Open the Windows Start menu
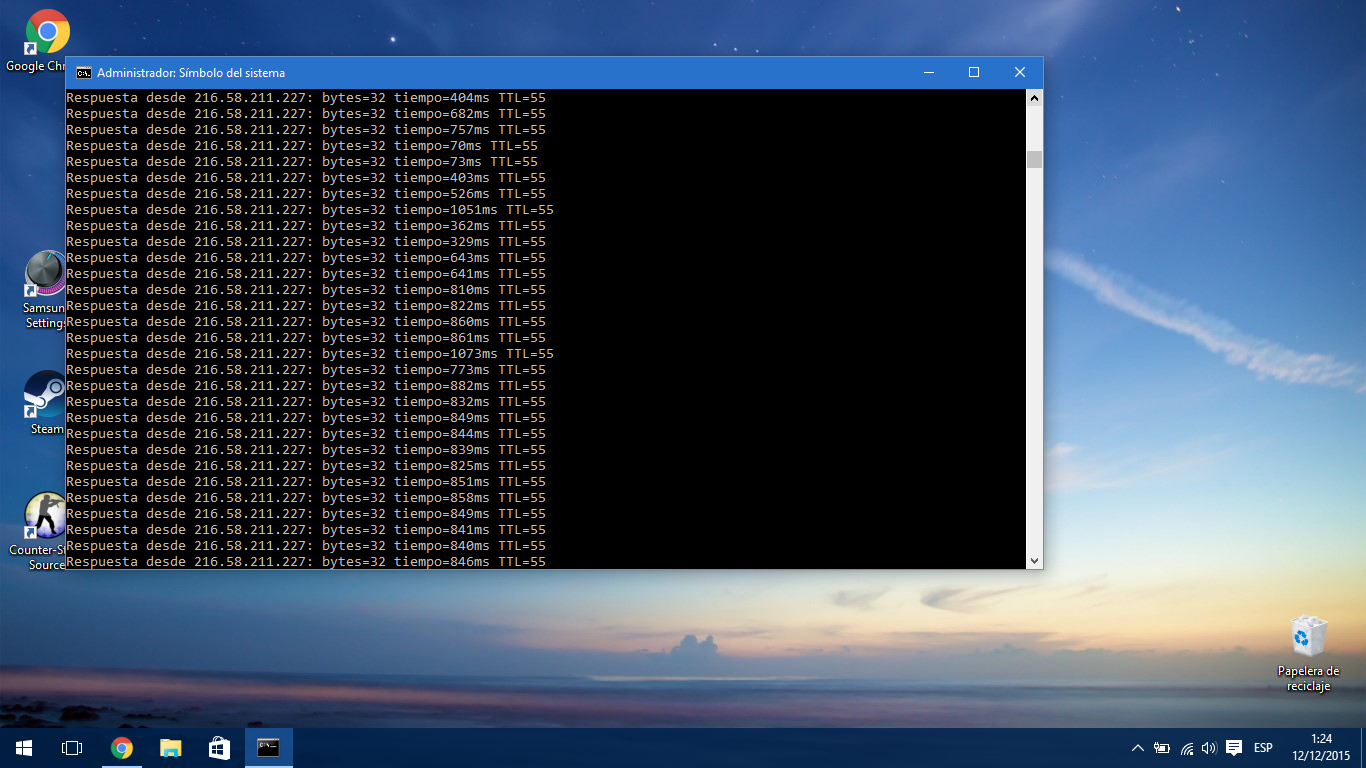Image resolution: width=1366 pixels, height=768 pixels. pos(24,748)
